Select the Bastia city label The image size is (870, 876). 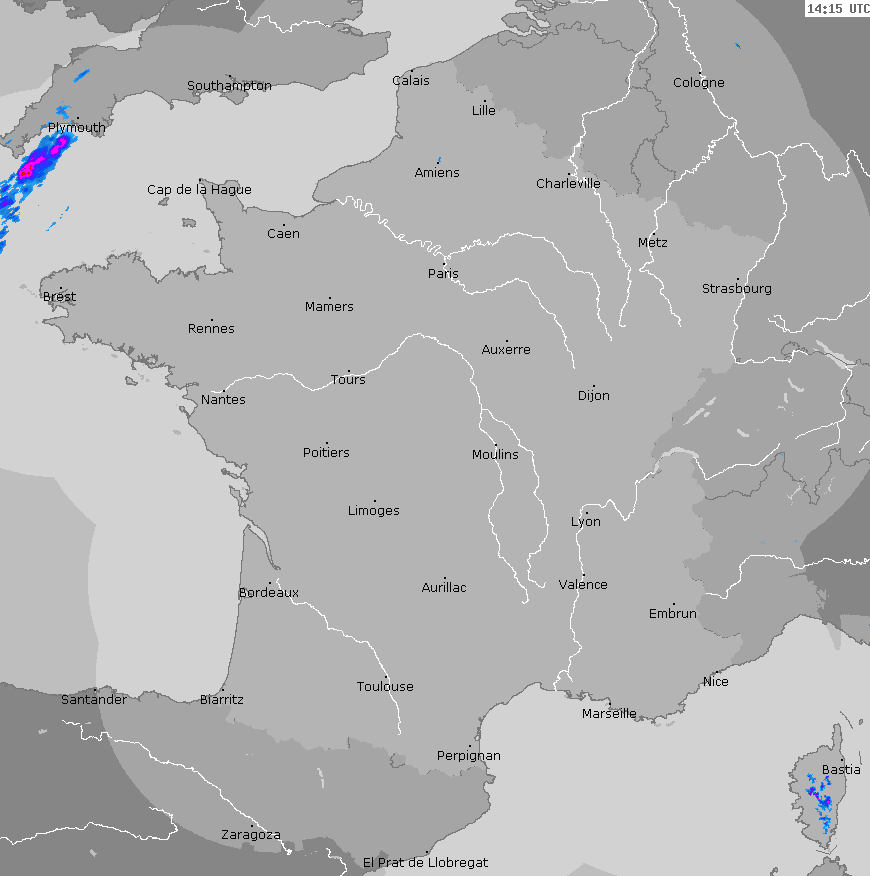pyautogui.click(x=840, y=770)
